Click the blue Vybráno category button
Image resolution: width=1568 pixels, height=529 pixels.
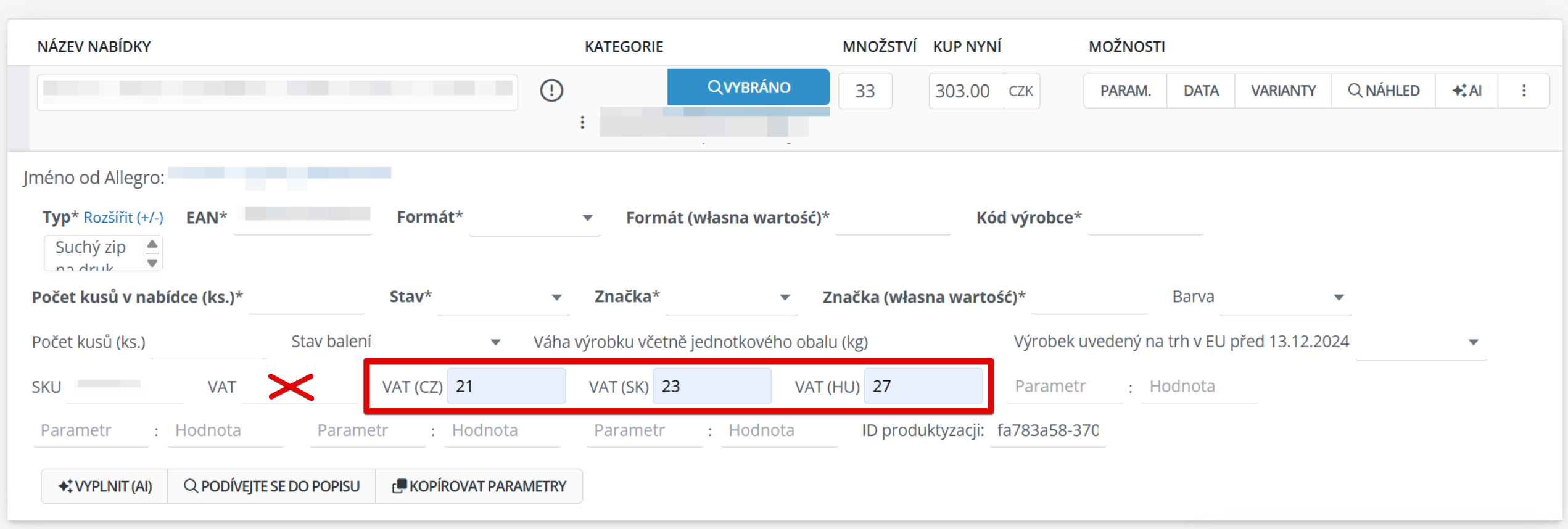(x=748, y=87)
